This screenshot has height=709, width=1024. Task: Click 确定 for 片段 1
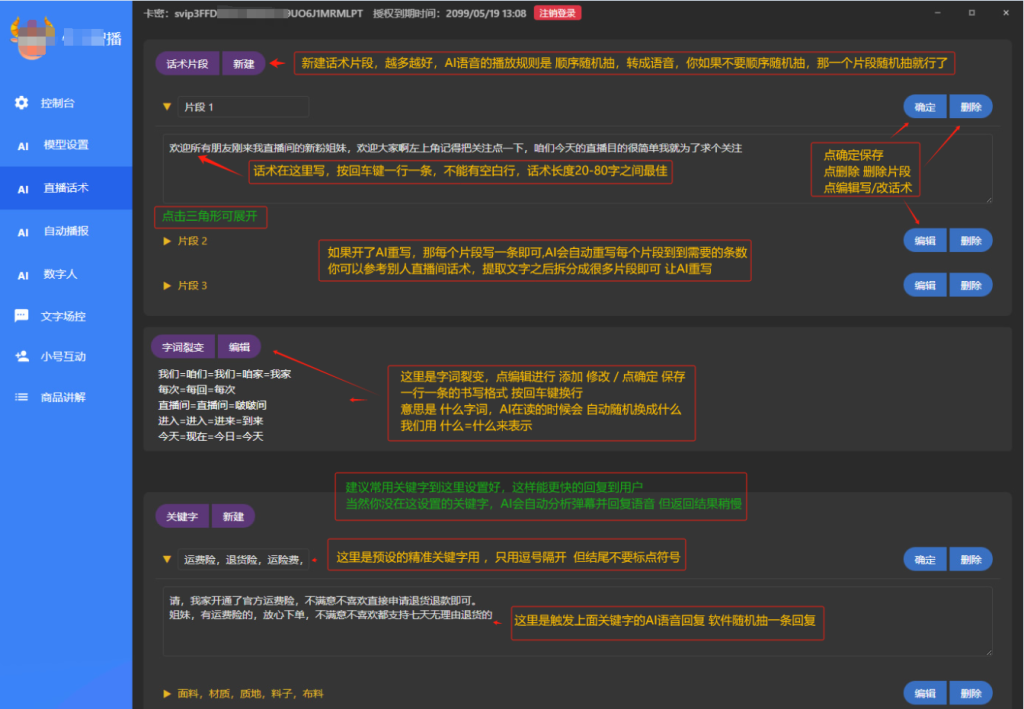tap(925, 107)
